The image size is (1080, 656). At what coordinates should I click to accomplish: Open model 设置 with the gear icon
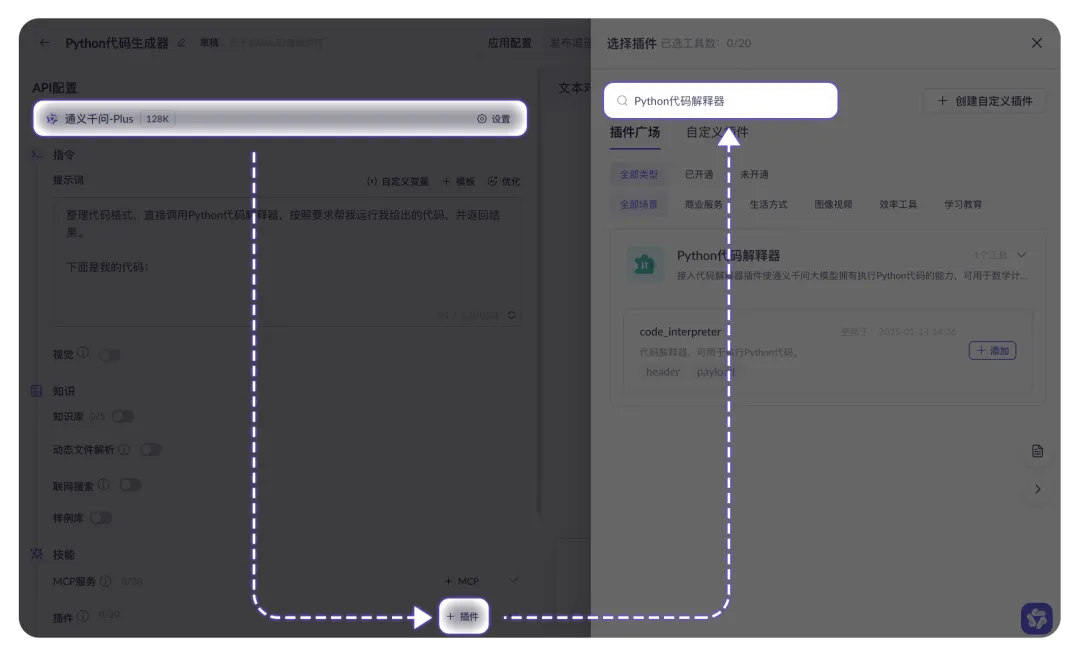coord(494,119)
